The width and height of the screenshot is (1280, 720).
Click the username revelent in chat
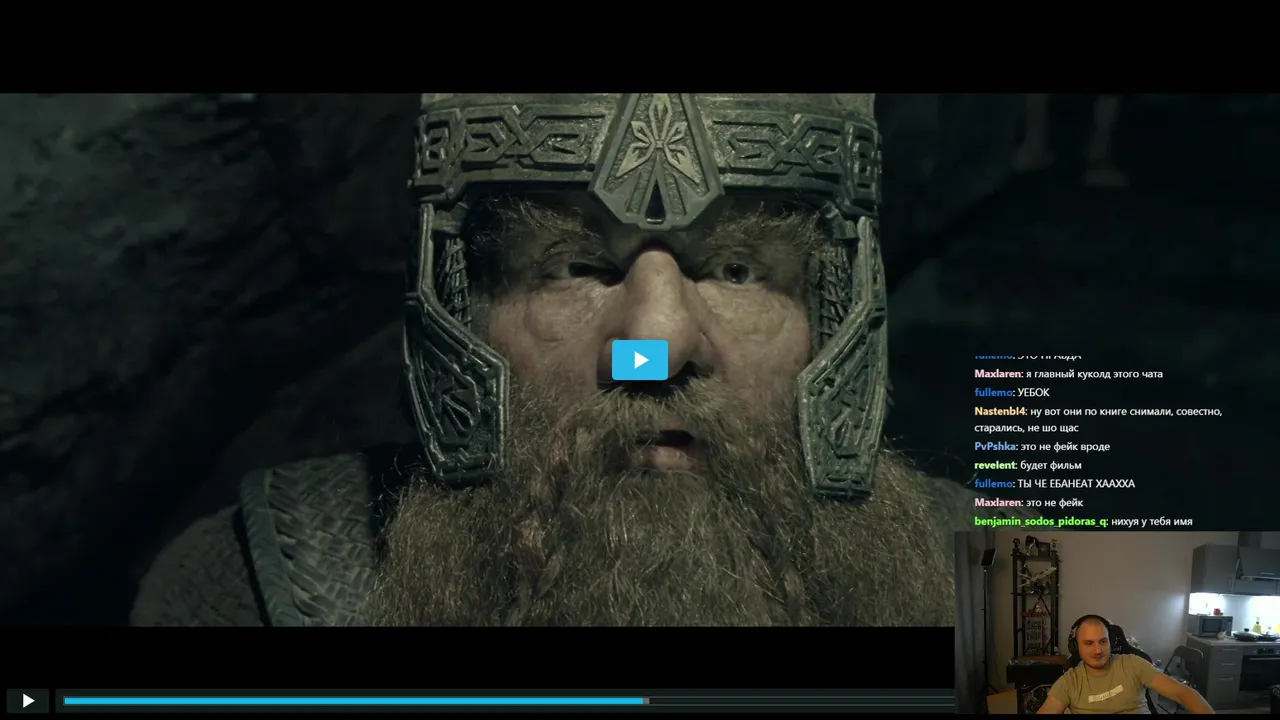click(x=995, y=465)
